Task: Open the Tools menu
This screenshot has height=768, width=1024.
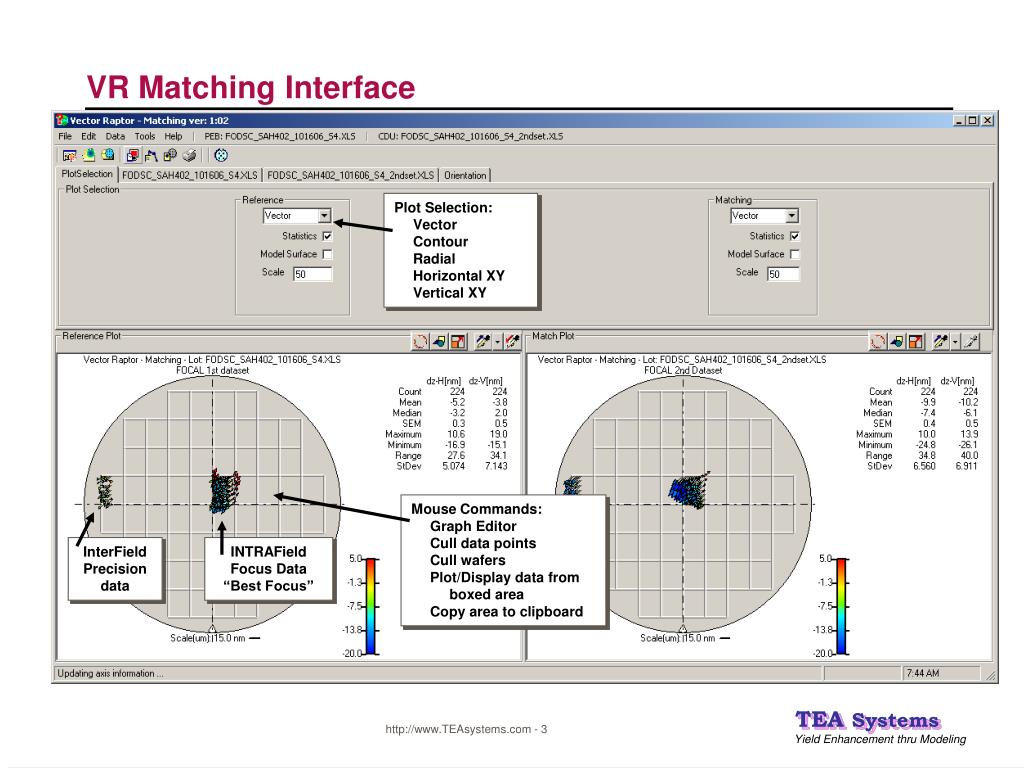Action: [145, 136]
